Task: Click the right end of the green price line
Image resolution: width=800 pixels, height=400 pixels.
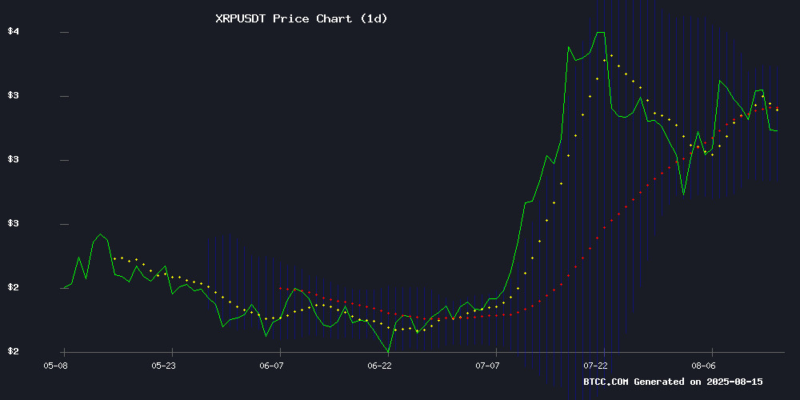Action: [778, 131]
